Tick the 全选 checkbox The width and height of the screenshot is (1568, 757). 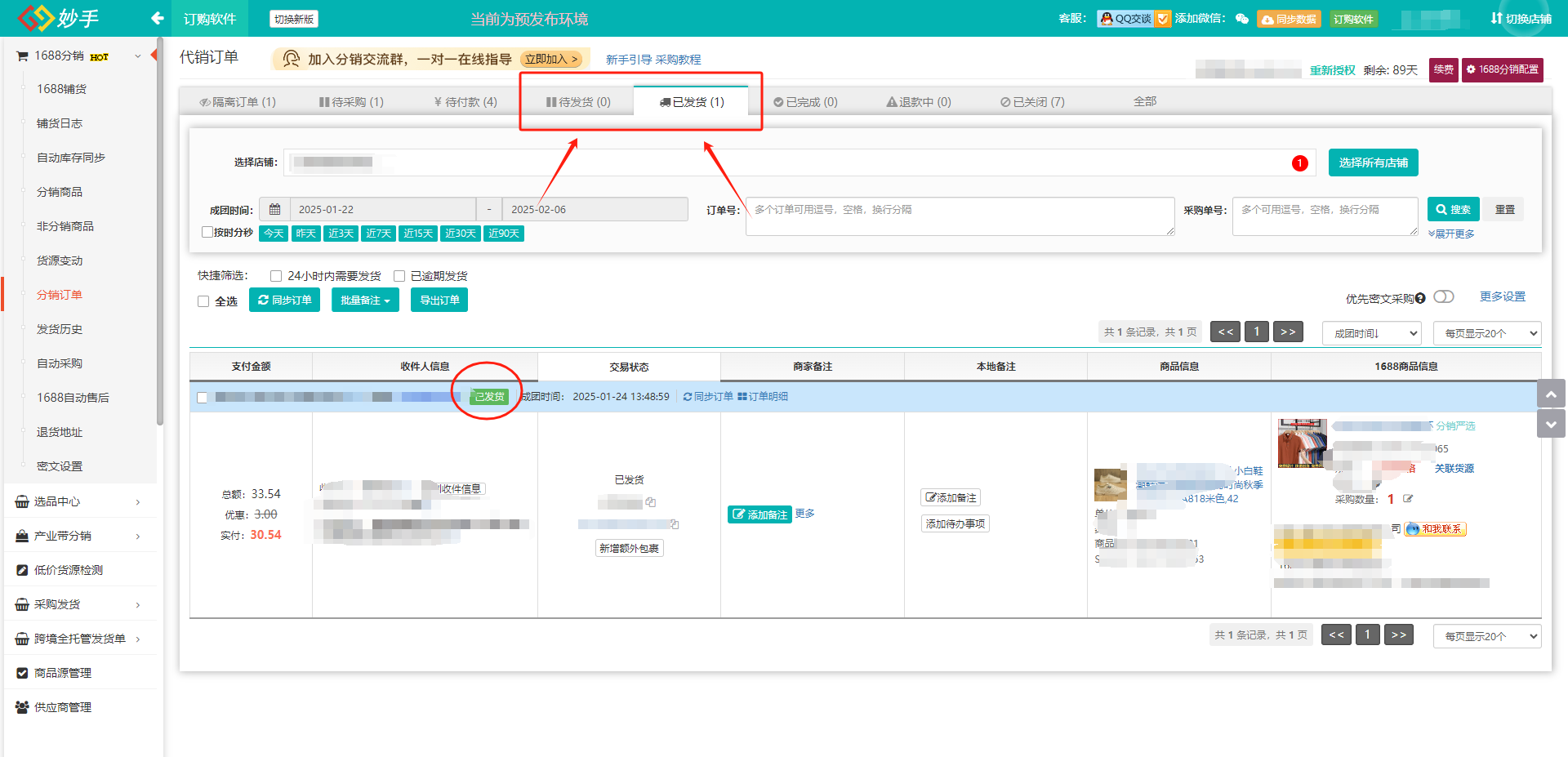(x=203, y=301)
